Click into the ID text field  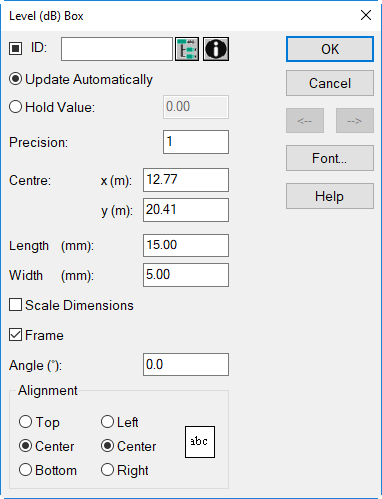pos(117,49)
